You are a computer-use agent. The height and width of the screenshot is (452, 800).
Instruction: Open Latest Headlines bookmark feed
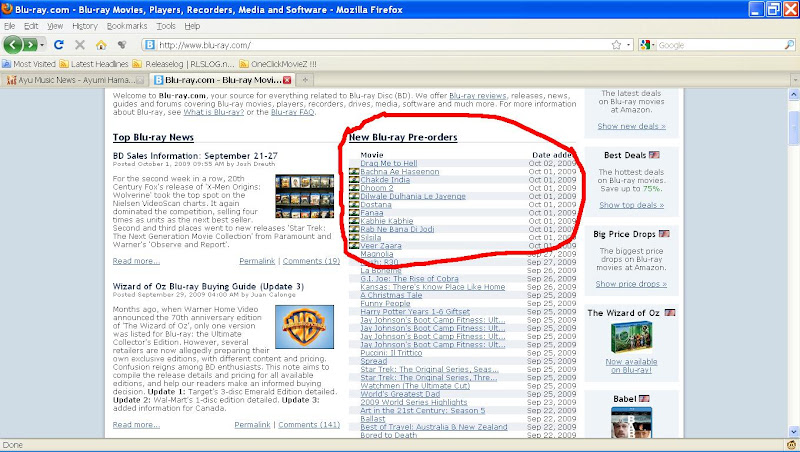[x=94, y=64]
